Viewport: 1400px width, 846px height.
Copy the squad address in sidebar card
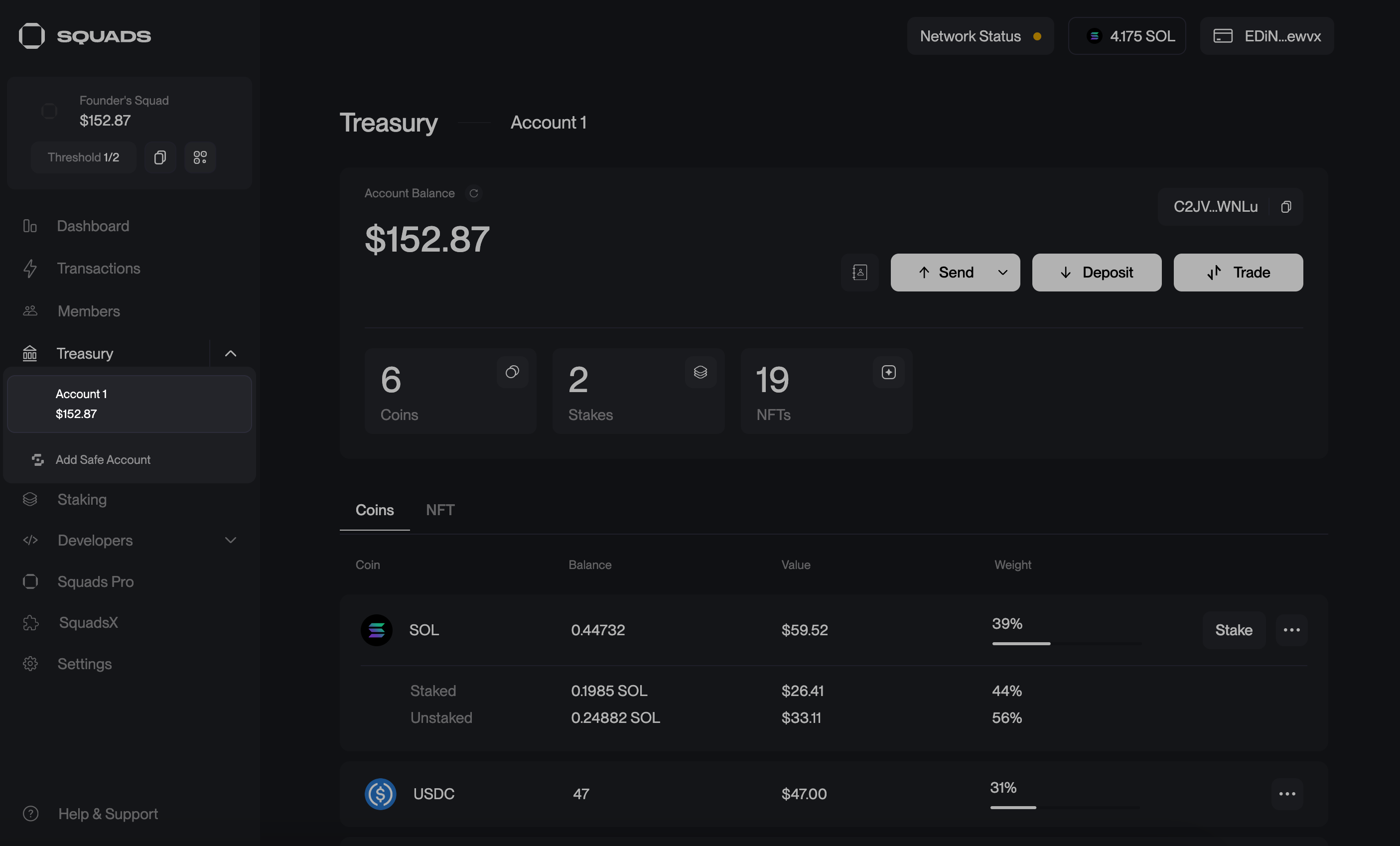pos(160,157)
